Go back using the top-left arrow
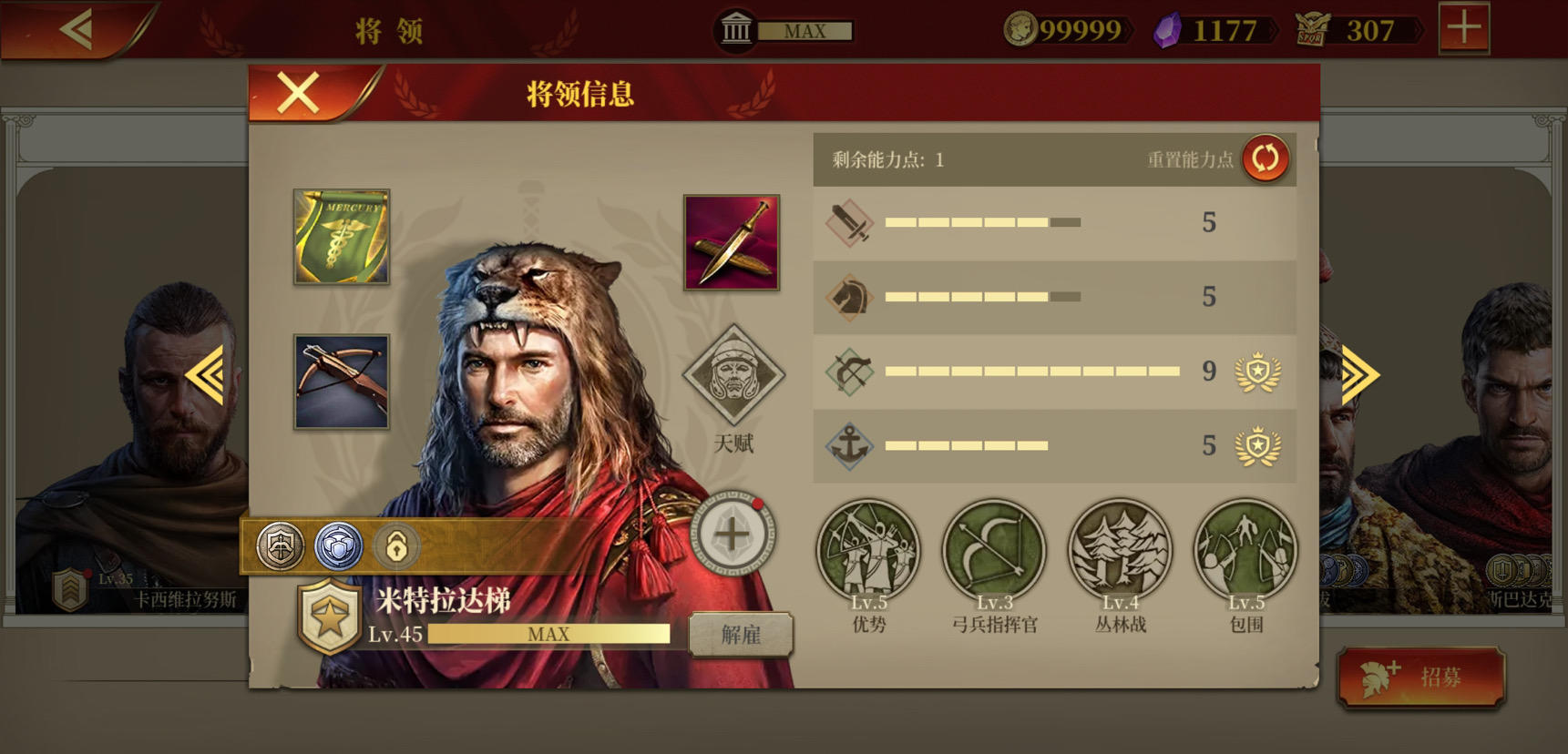Screen dimensions: 1568x754 click(77, 29)
